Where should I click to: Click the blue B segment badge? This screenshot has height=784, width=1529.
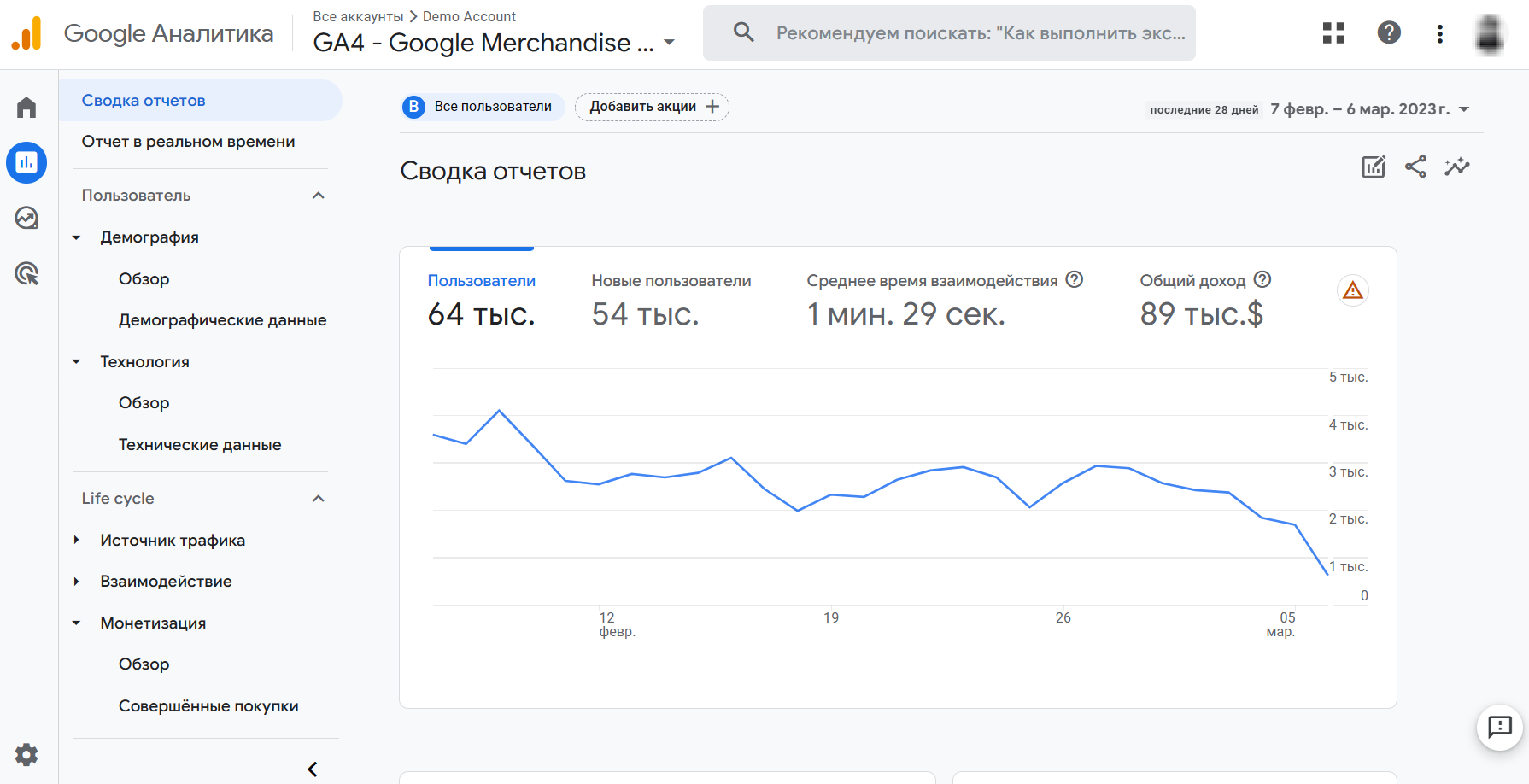pyautogui.click(x=413, y=107)
